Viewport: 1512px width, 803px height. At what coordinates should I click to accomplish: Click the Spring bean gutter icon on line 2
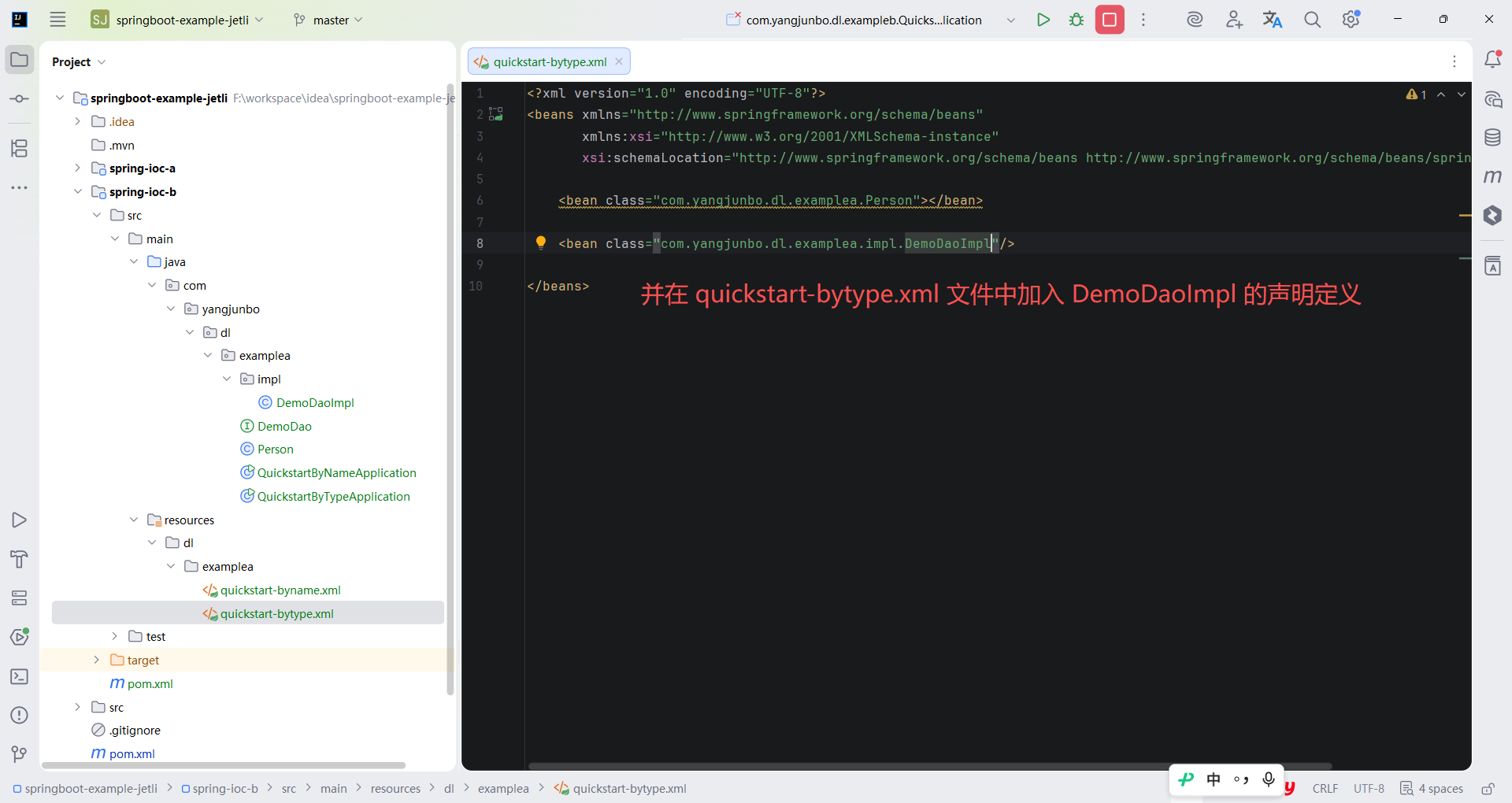pyautogui.click(x=496, y=114)
